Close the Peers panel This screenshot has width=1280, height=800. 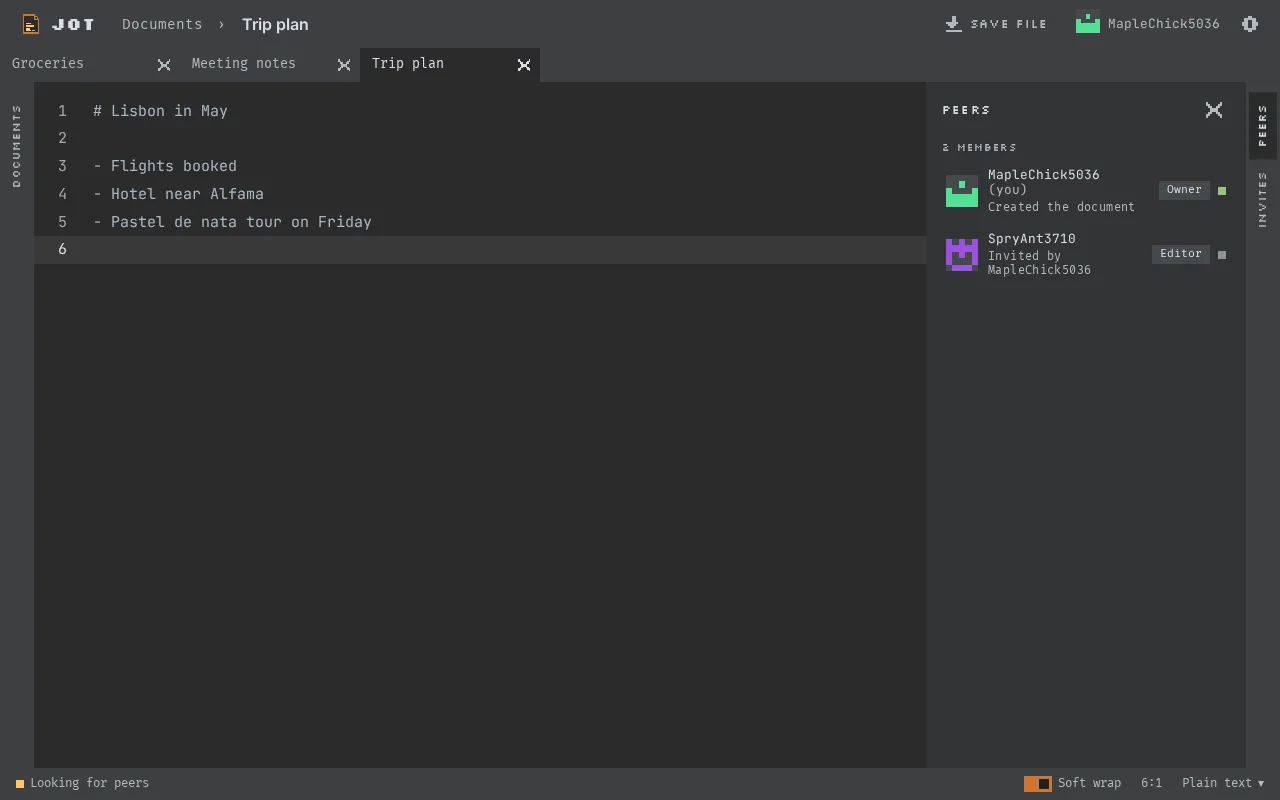(1214, 110)
